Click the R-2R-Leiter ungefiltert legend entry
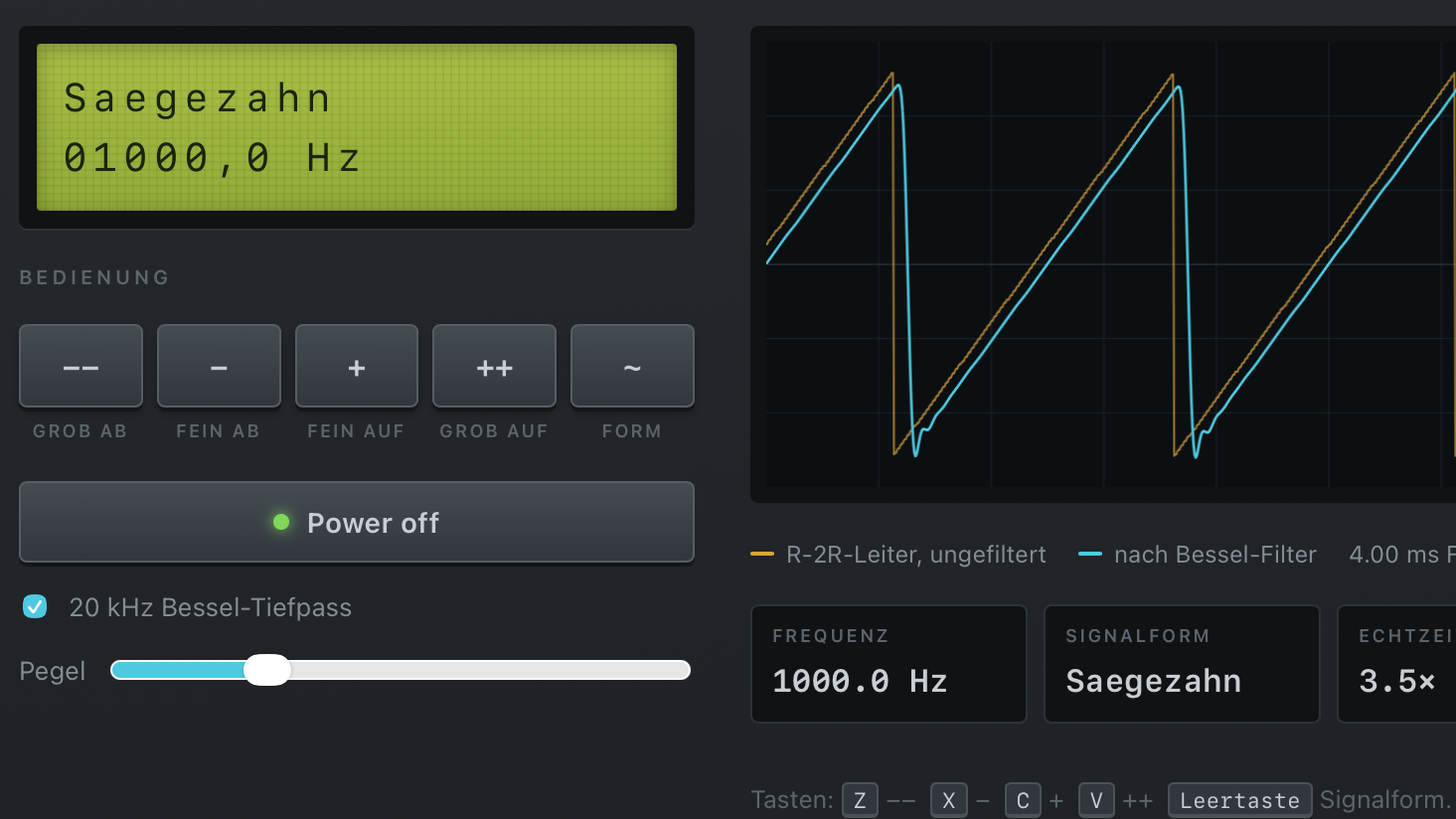Screen dimensions: 1456x819 (898, 555)
